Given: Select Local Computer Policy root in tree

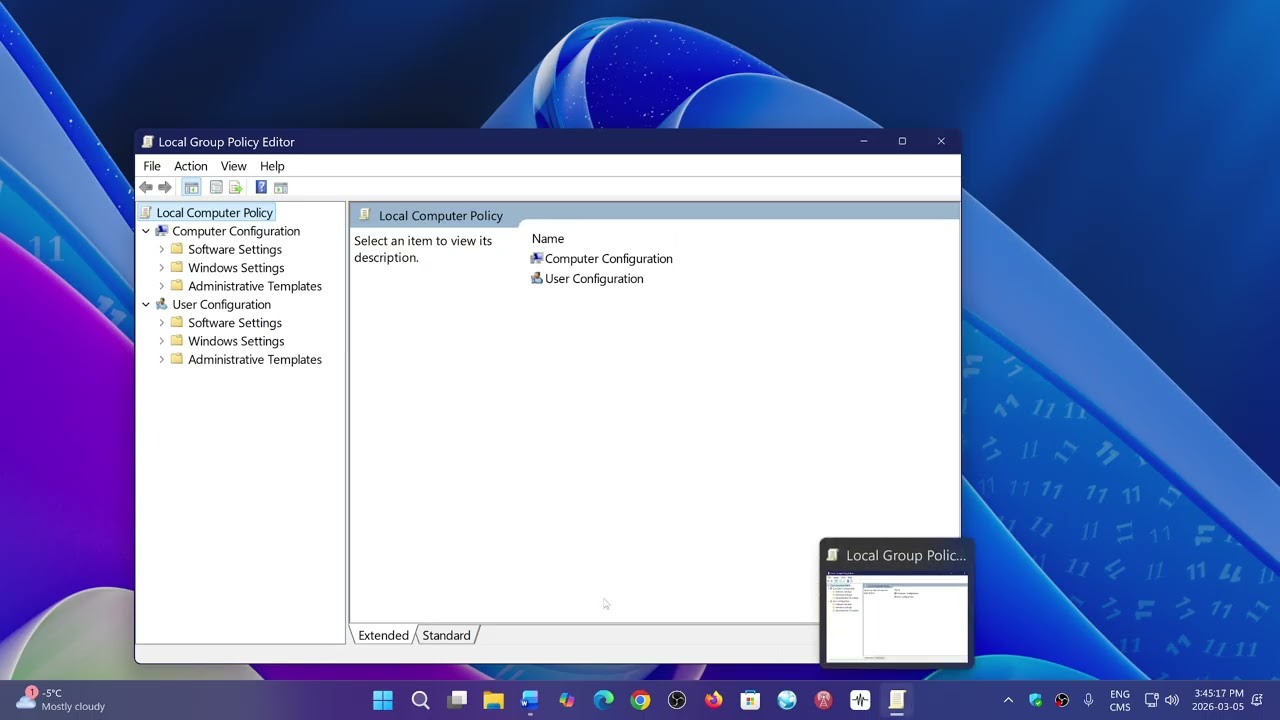Looking at the screenshot, I should pos(214,212).
